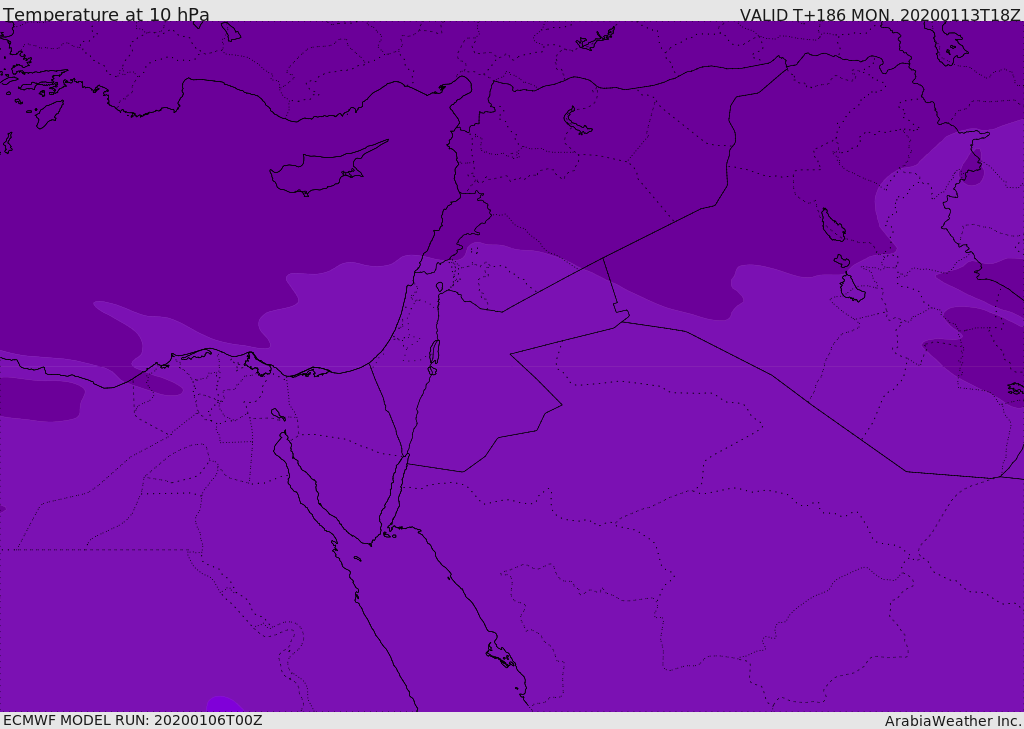Click the 'Temperature at 10 hPa' title text
Viewport: 1024px width, 729px height.
(106, 14)
